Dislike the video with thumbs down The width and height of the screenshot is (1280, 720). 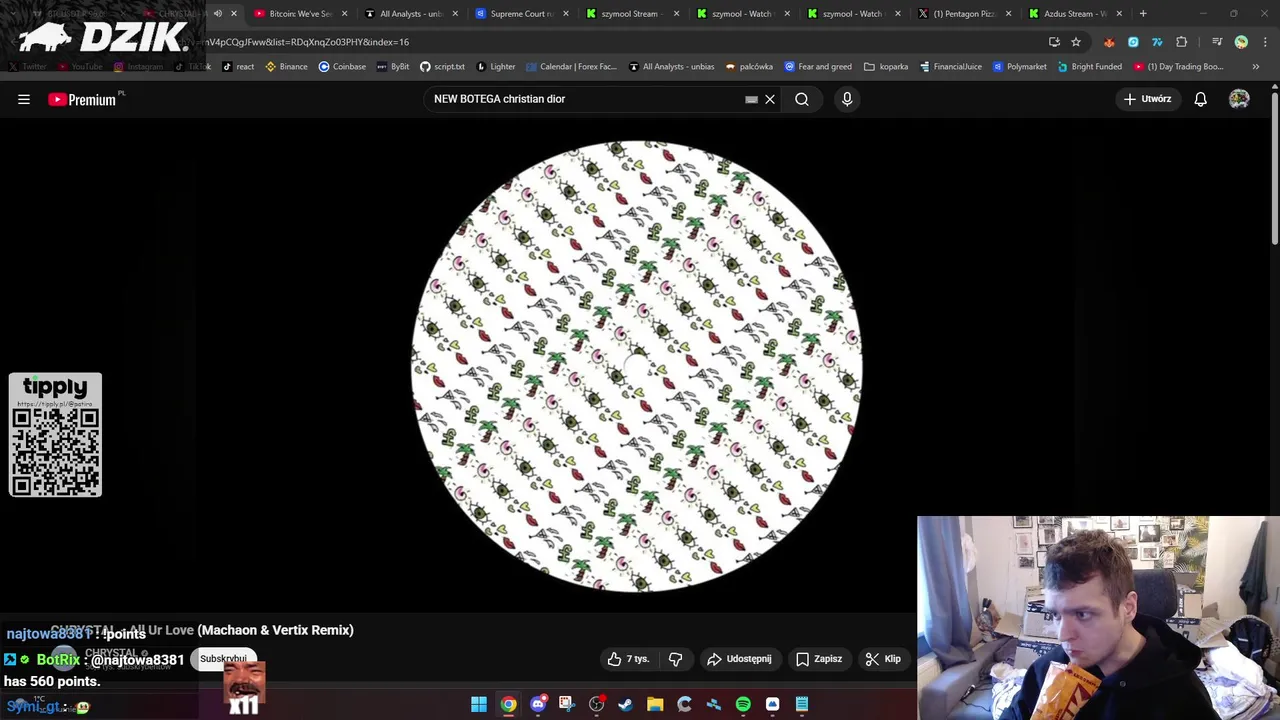[x=676, y=659]
